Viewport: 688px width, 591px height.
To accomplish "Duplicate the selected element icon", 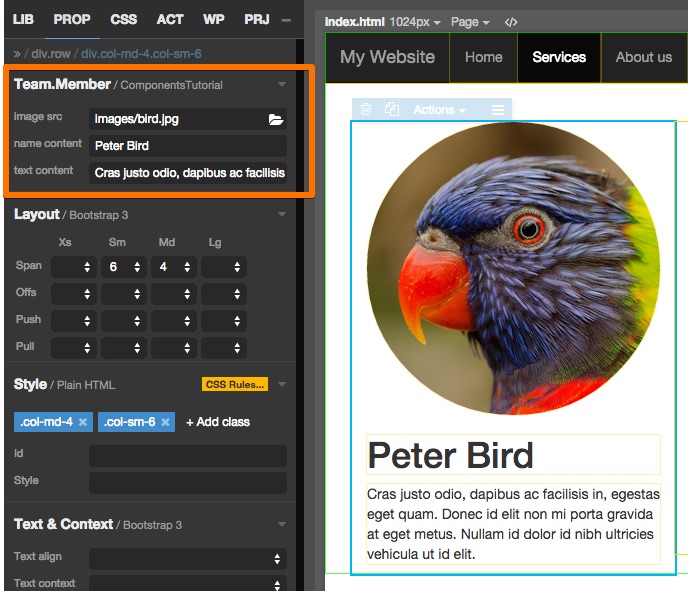I will click(392, 109).
